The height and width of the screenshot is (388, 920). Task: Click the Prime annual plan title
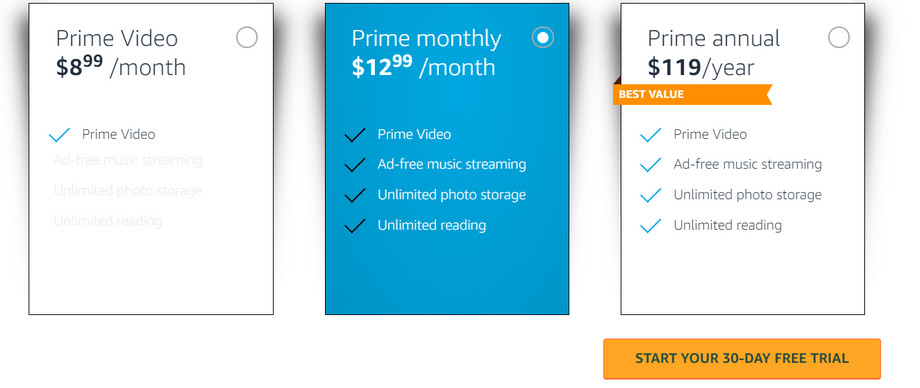(713, 39)
